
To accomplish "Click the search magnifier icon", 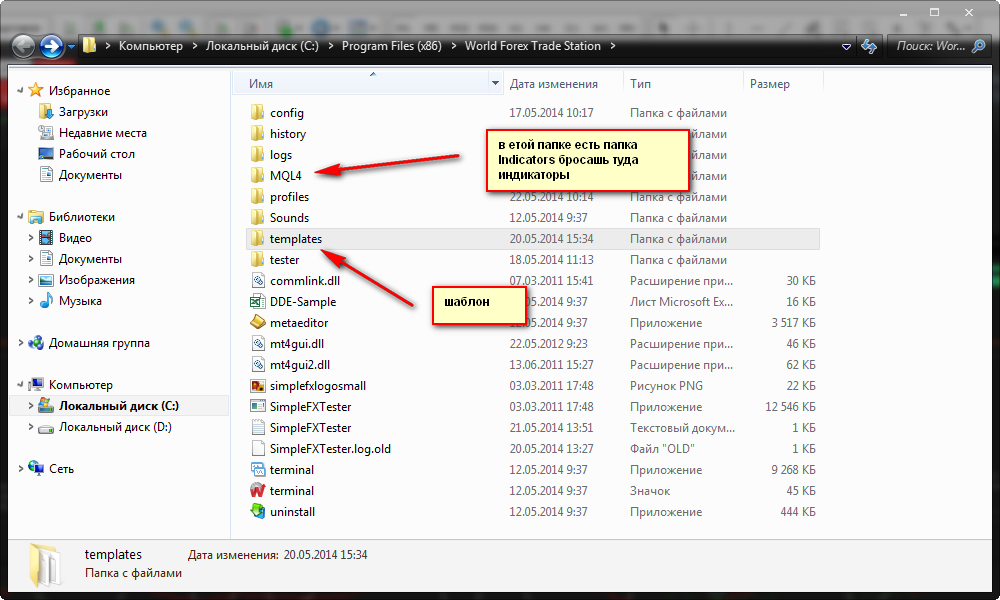I will point(978,46).
